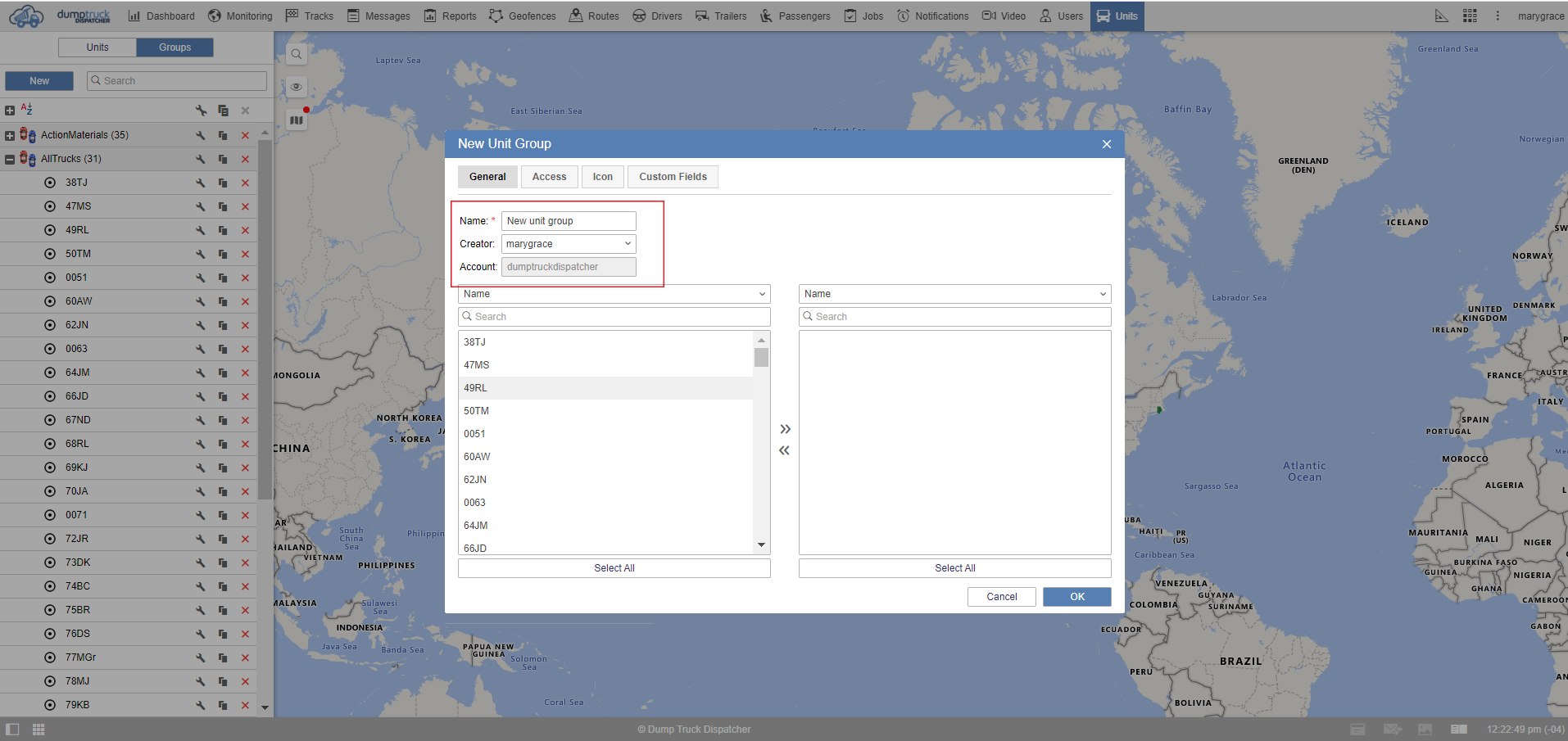The height and width of the screenshot is (741, 1568).
Task: Toggle the eye visibility icon on map
Action: tap(297, 87)
